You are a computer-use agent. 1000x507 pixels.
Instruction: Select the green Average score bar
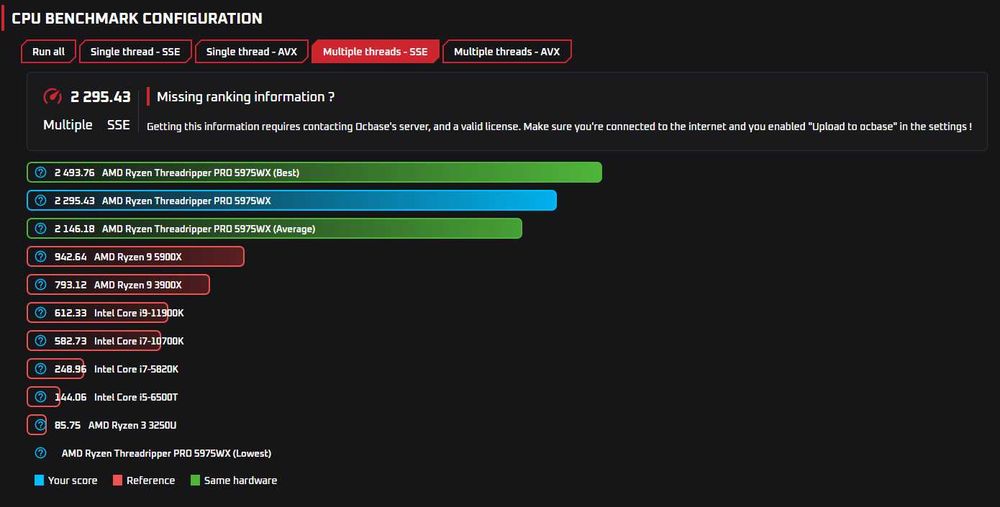[274, 228]
